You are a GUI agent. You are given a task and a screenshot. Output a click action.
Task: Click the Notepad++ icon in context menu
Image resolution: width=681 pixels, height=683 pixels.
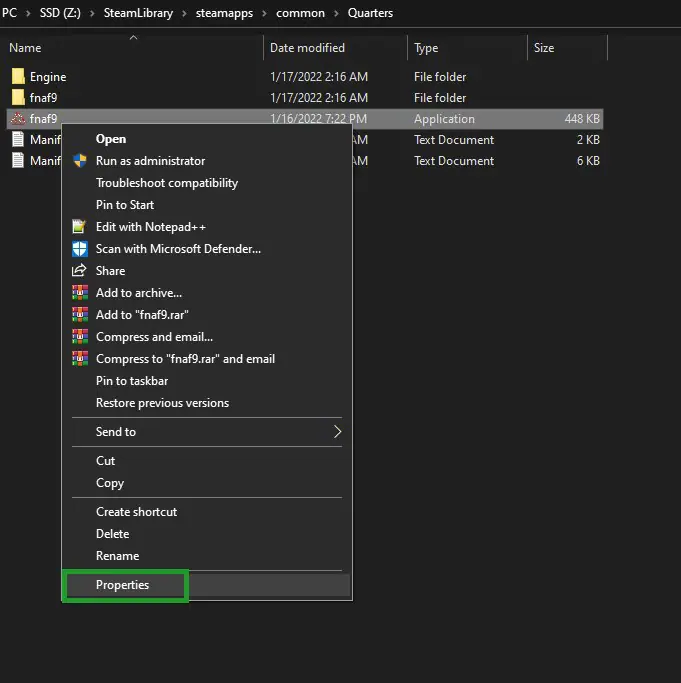[x=79, y=227]
